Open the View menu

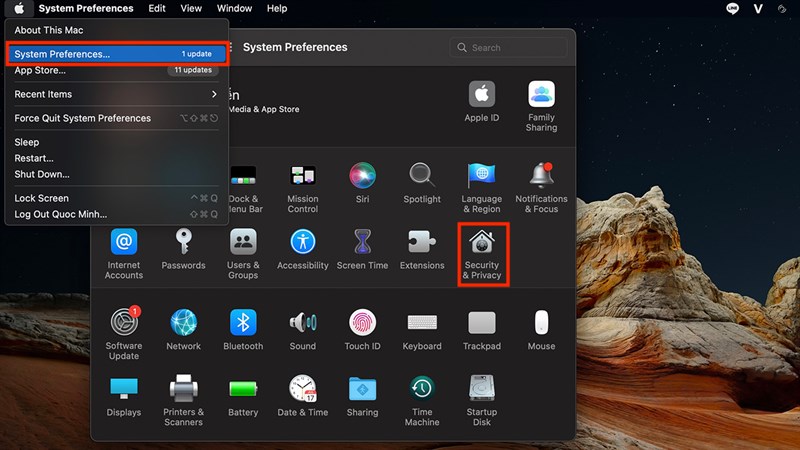click(191, 8)
